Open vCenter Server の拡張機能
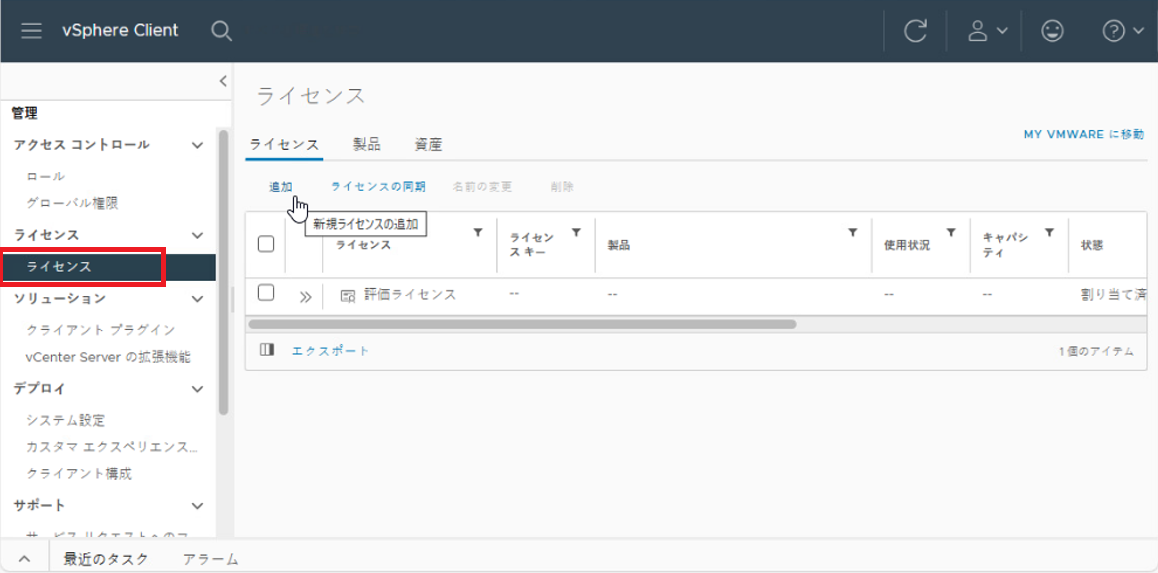This screenshot has width=1158, height=573. (108, 357)
